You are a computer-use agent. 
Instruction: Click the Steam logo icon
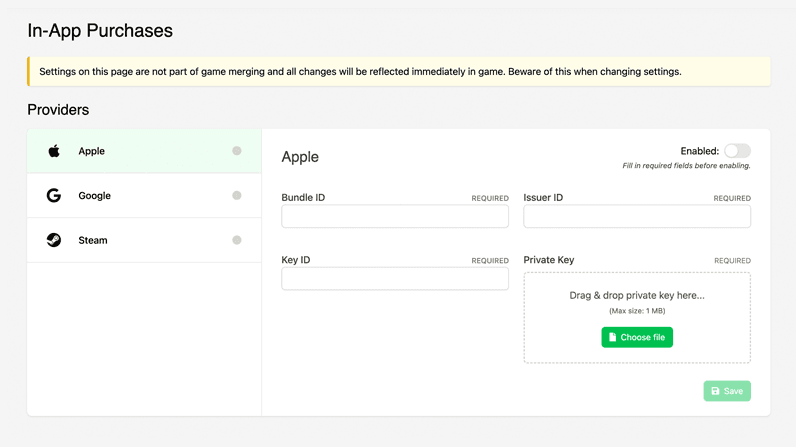click(x=54, y=240)
